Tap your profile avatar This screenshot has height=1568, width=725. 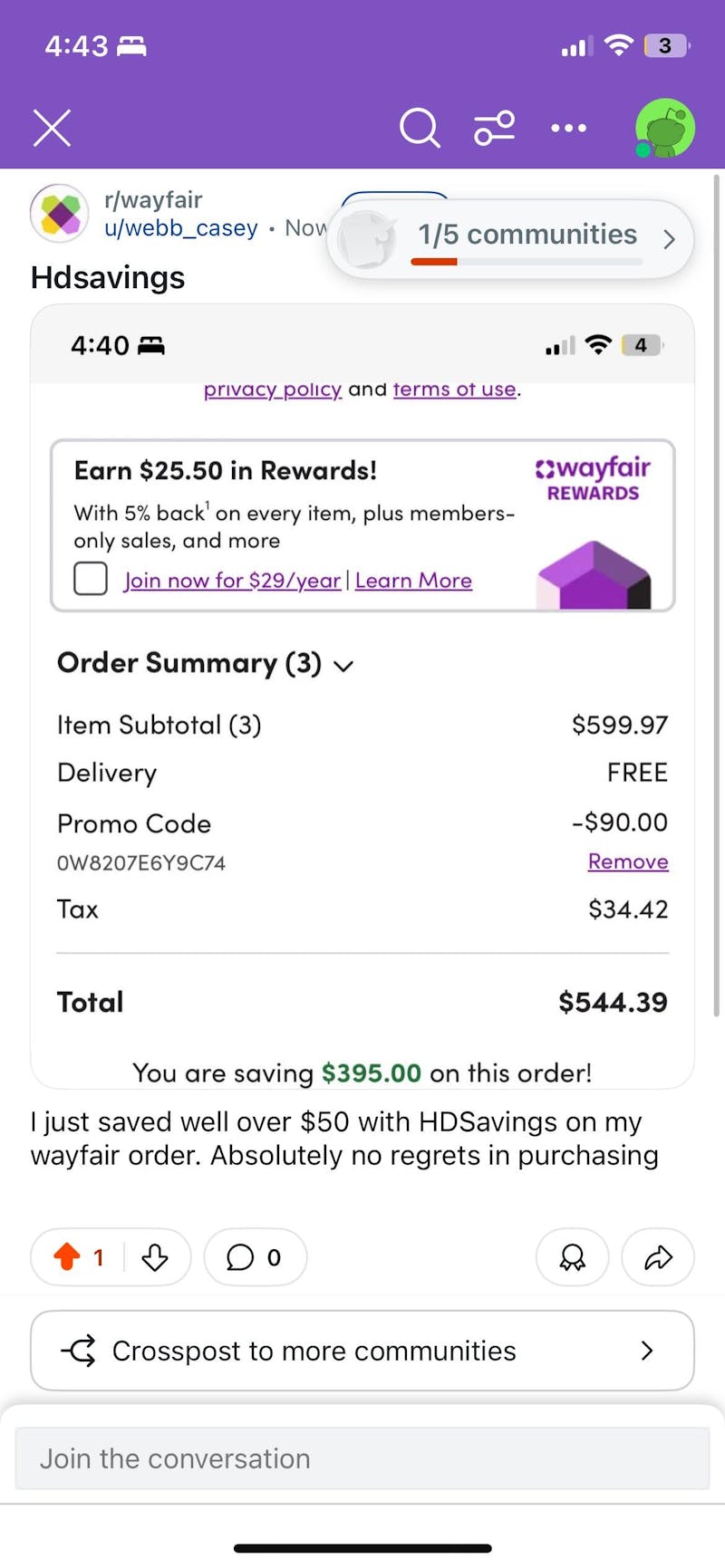664,128
